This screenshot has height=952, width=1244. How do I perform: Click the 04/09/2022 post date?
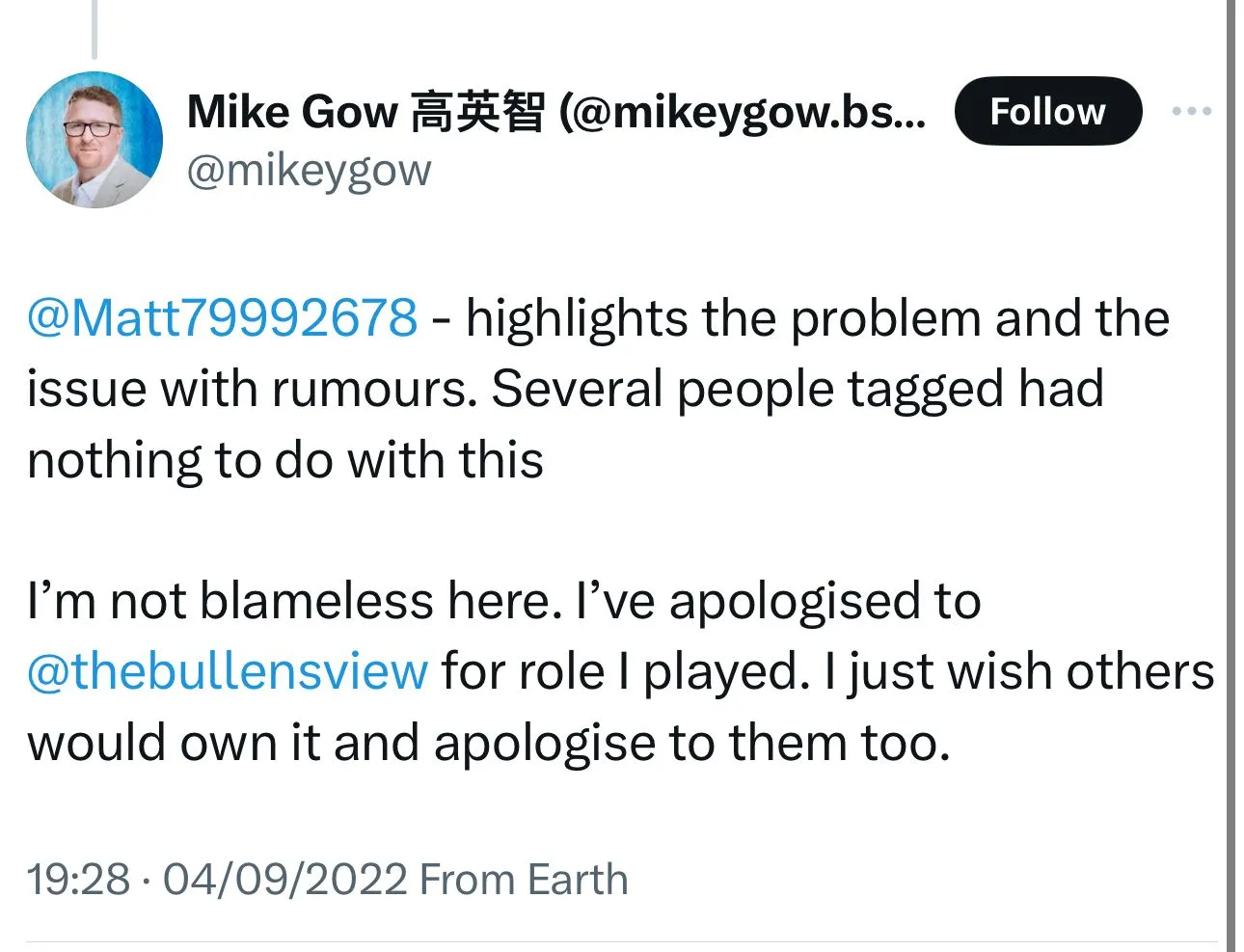285,880
